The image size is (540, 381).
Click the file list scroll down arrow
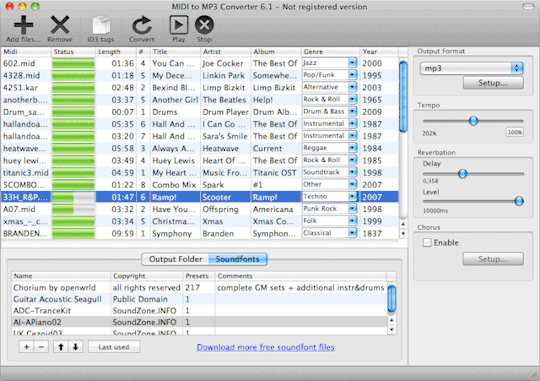pyautogui.click(x=403, y=234)
